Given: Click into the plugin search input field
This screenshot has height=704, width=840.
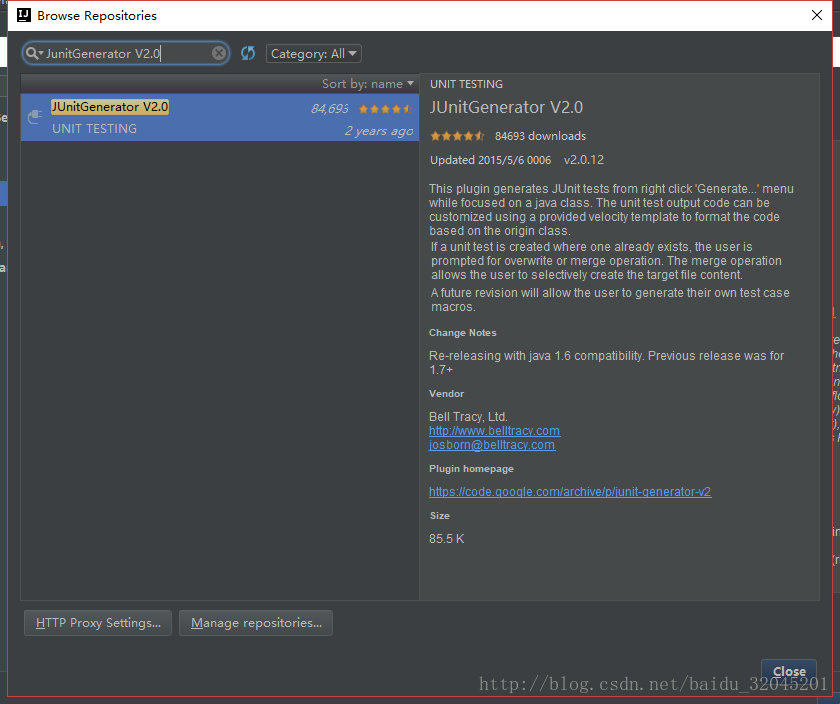Looking at the screenshot, I should click(128, 53).
